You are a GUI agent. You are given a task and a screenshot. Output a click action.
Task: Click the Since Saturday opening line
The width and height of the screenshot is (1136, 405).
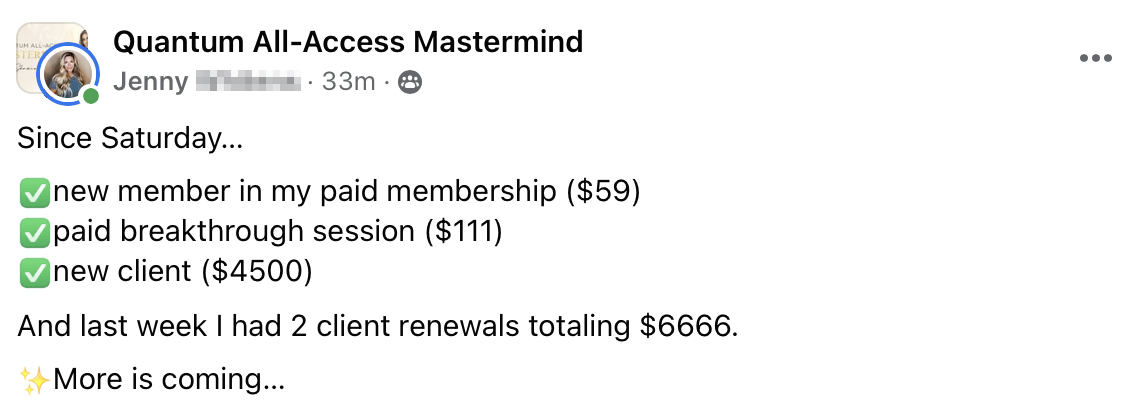coord(129,139)
